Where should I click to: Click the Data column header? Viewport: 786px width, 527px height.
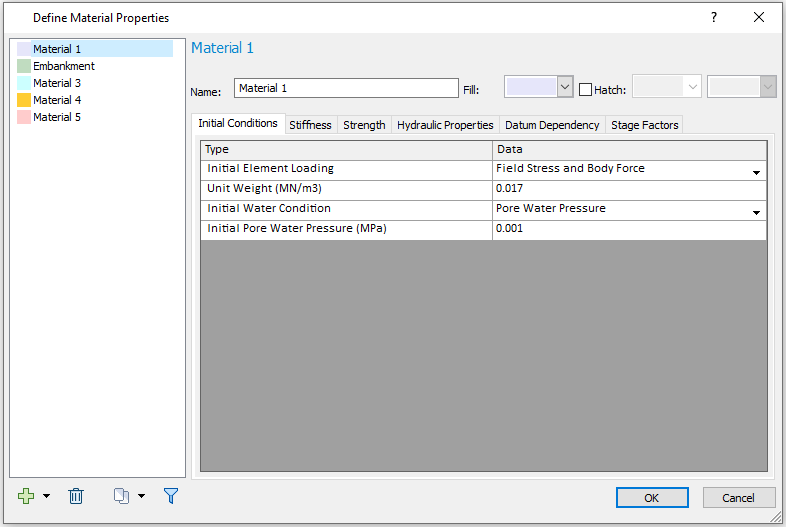tap(630, 150)
